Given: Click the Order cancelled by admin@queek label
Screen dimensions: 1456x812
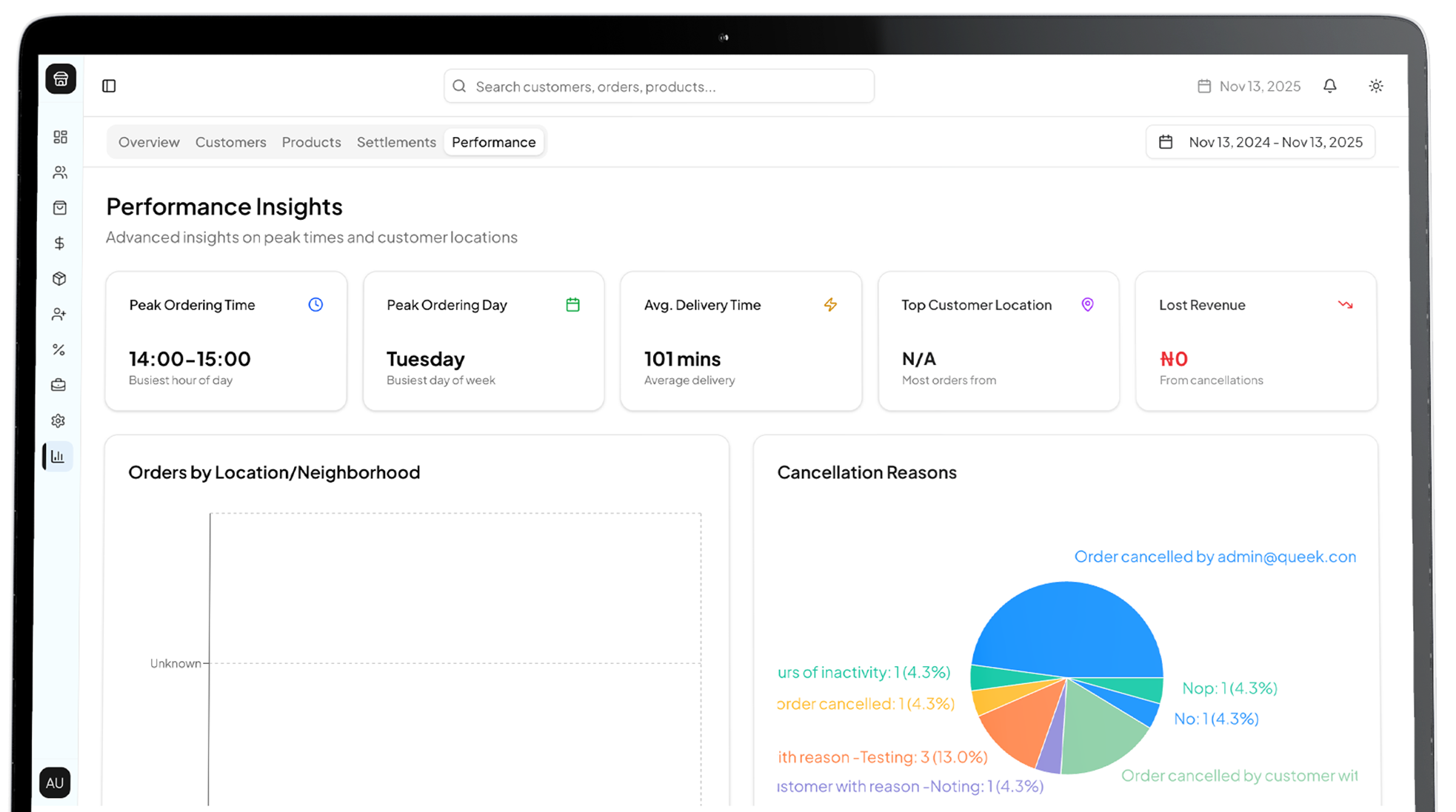Looking at the screenshot, I should coord(1215,557).
